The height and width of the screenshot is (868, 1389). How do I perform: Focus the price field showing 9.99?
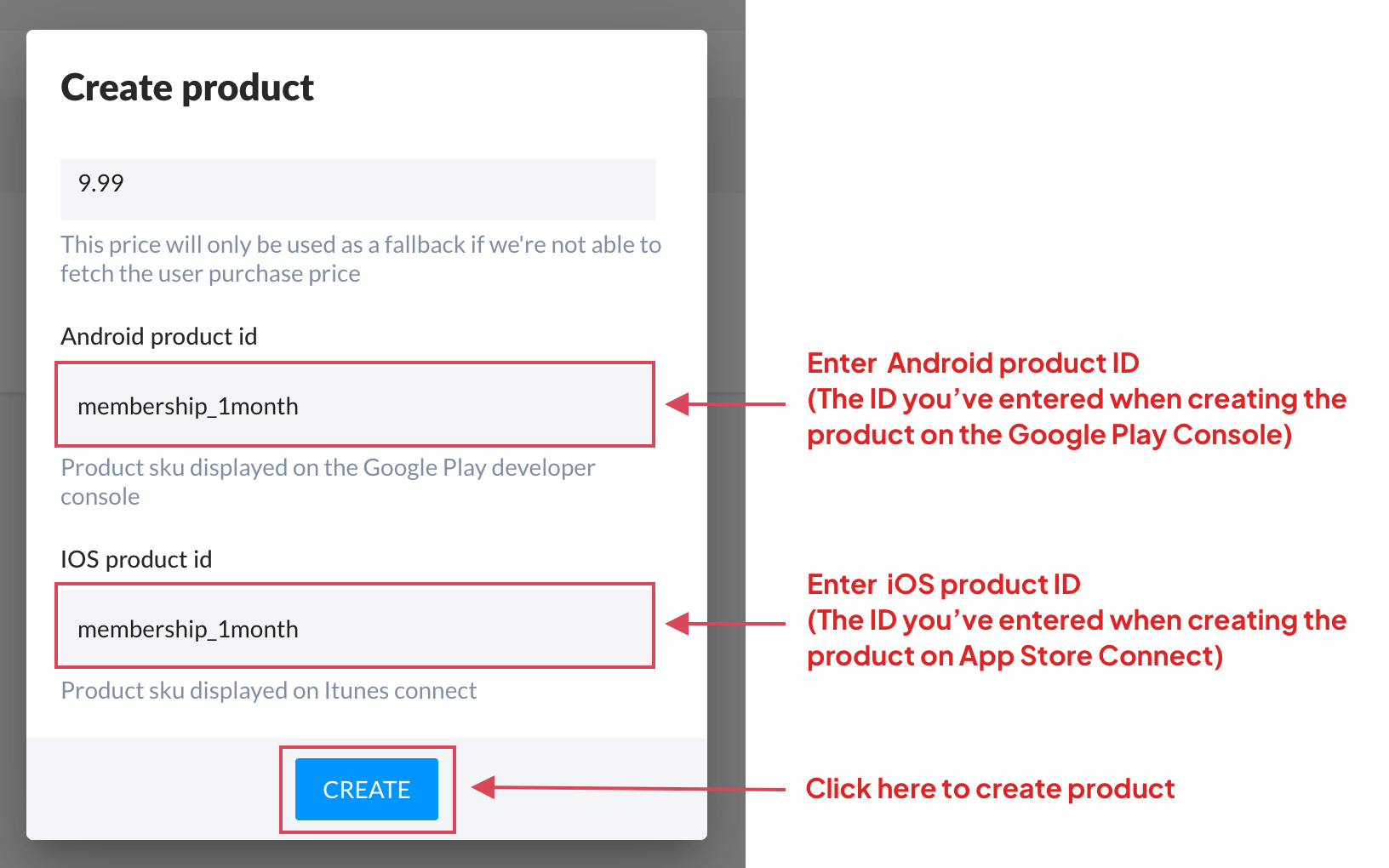357,189
